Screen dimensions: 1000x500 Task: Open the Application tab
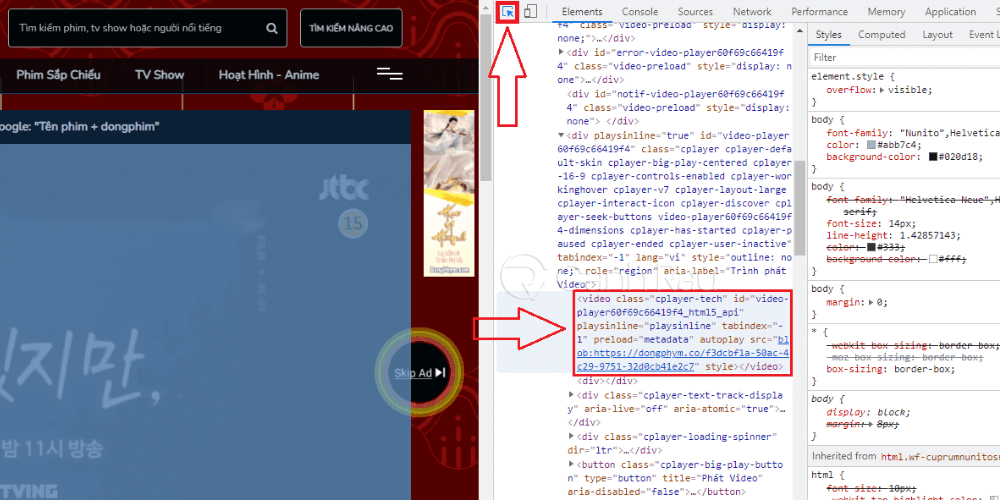click(950, 11)
